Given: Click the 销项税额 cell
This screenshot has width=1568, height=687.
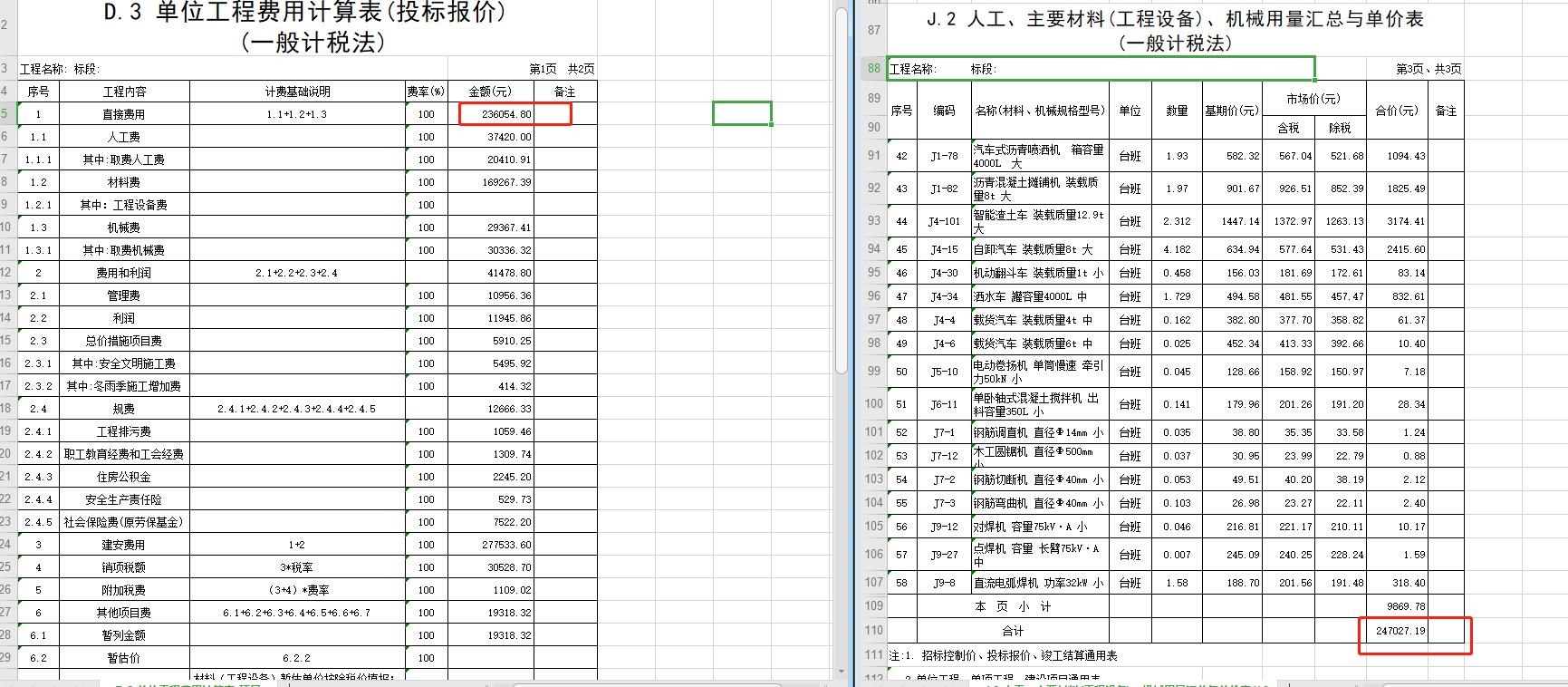Looking at the screenshot, I should pos(124,567).
